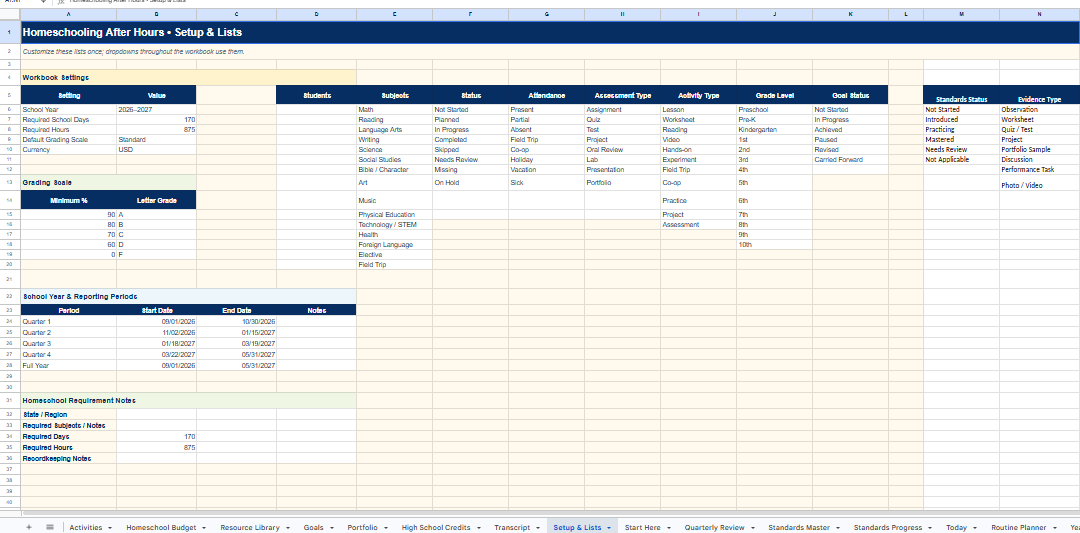Viewport: 1080px width, 533px height.
Task: Select the 'Bible / Character' subject cell
Action: pos(395,169)
